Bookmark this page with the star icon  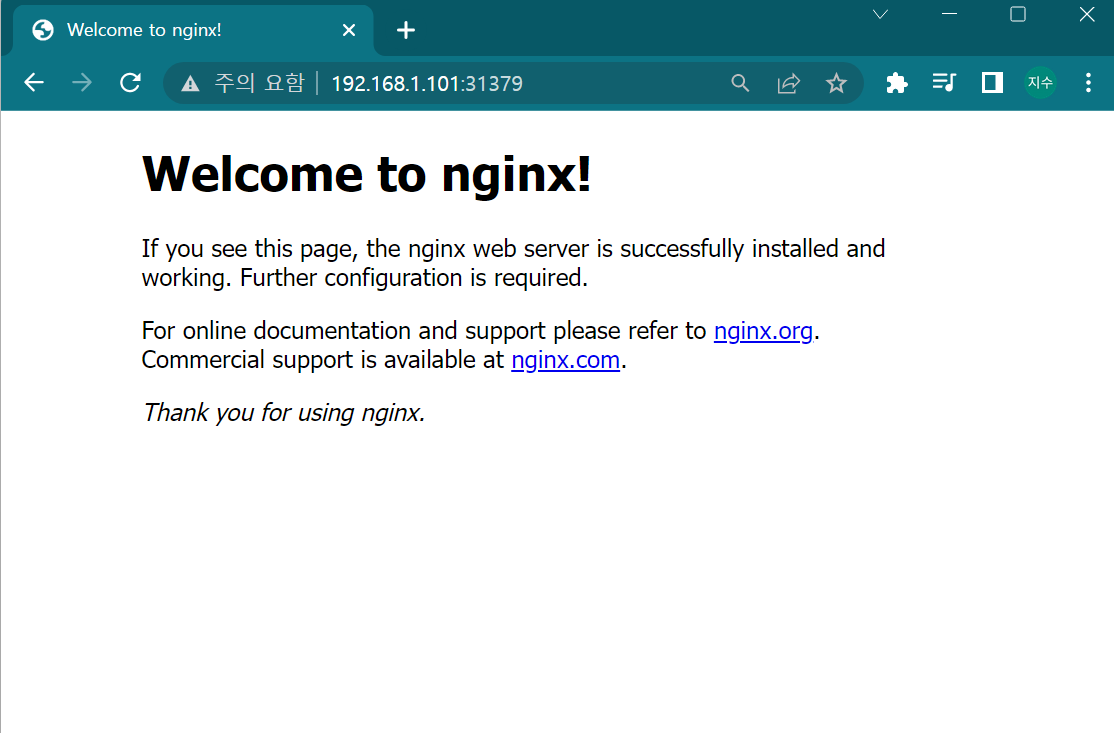coord(836,83)
